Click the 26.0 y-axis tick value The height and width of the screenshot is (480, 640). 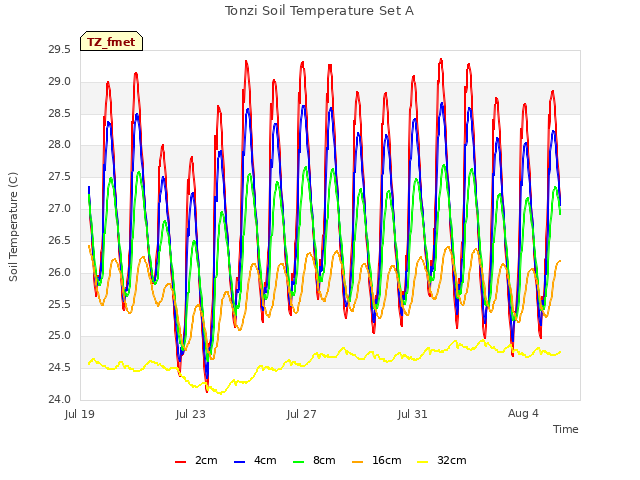tap(60, 272)
